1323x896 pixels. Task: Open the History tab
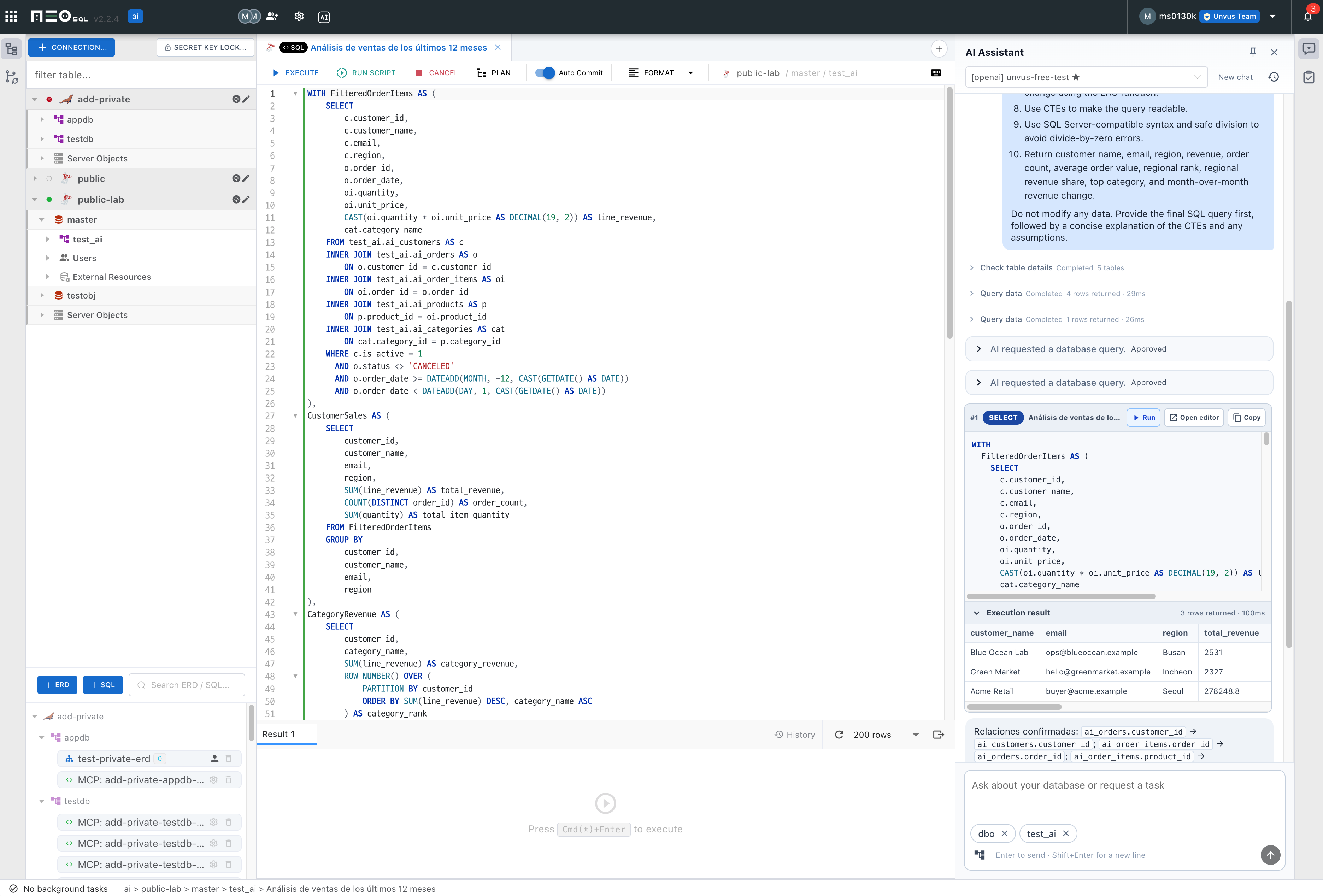click(795, 734)
